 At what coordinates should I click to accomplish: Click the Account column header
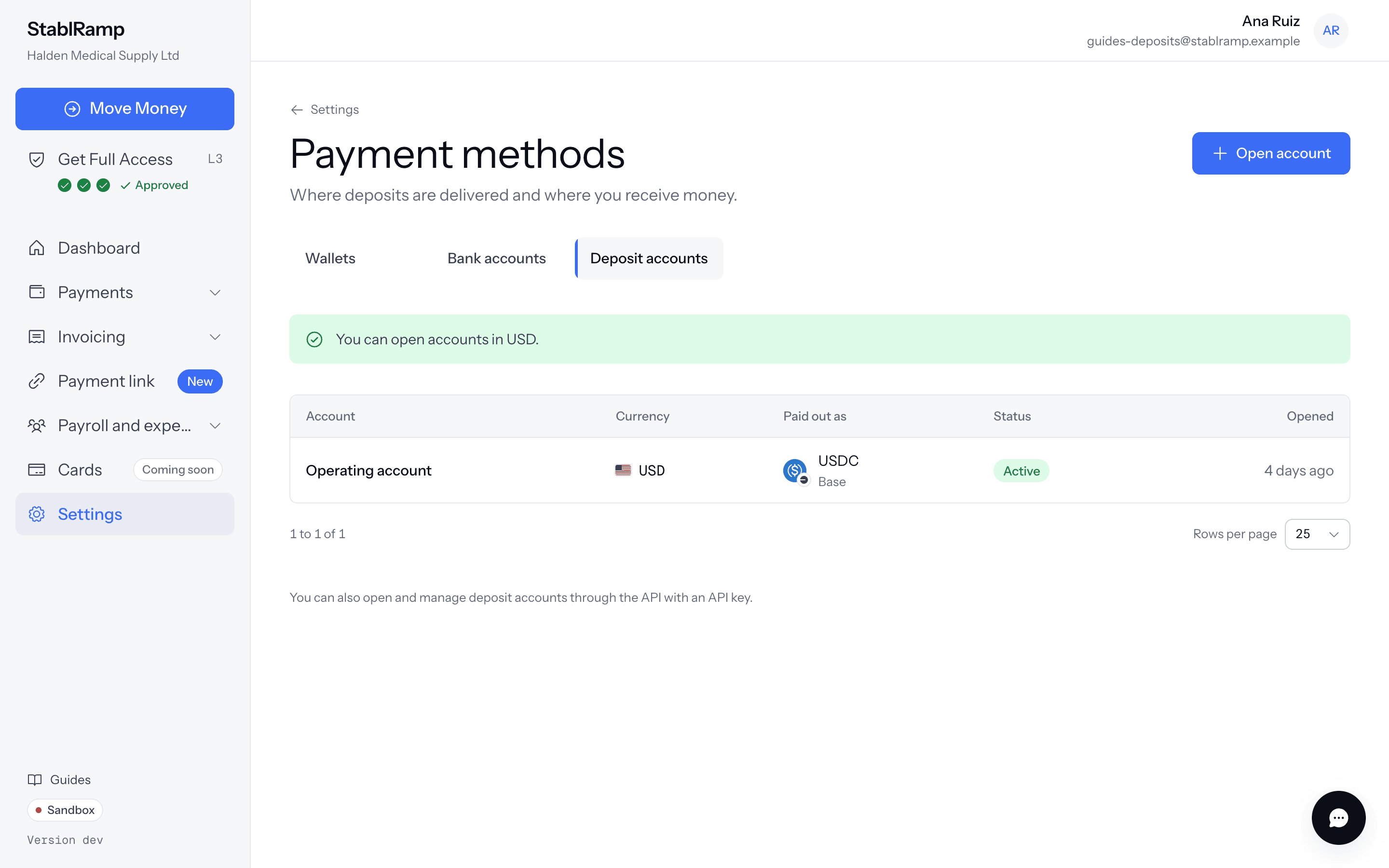click(x=330, y=416)
